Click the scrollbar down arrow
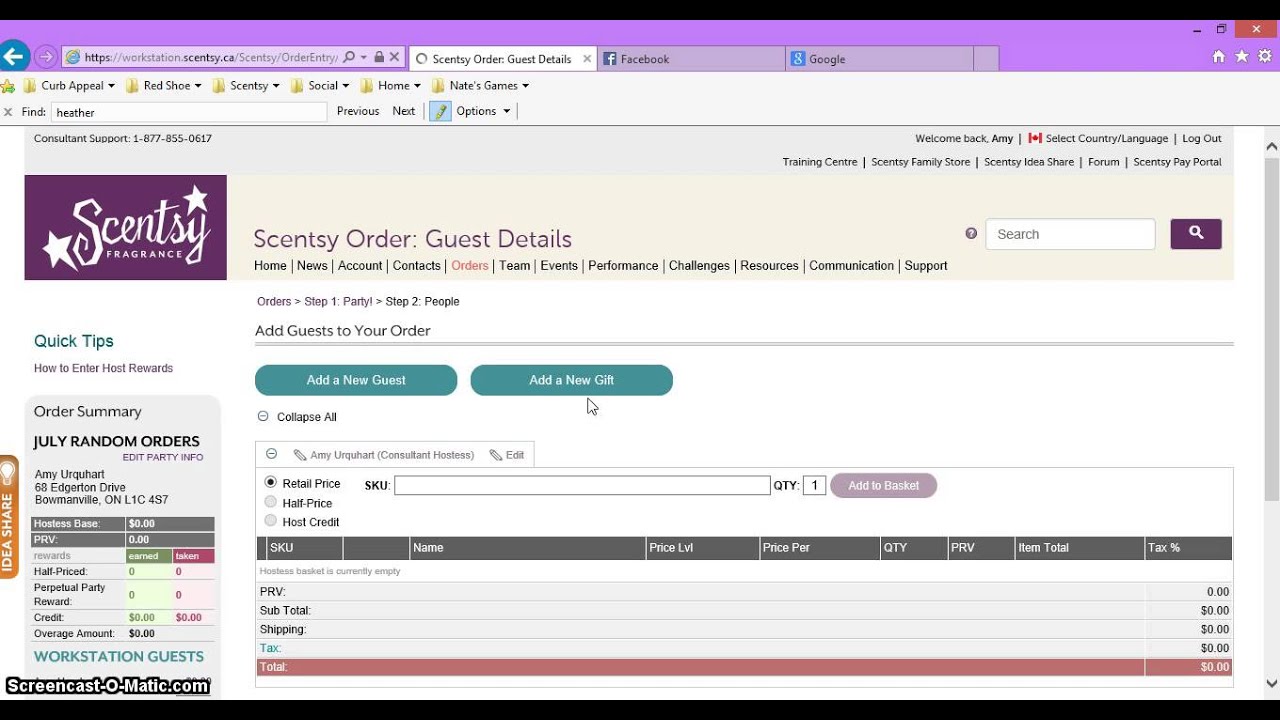This screenshot has height=720, width=1280. (1272, 684)
